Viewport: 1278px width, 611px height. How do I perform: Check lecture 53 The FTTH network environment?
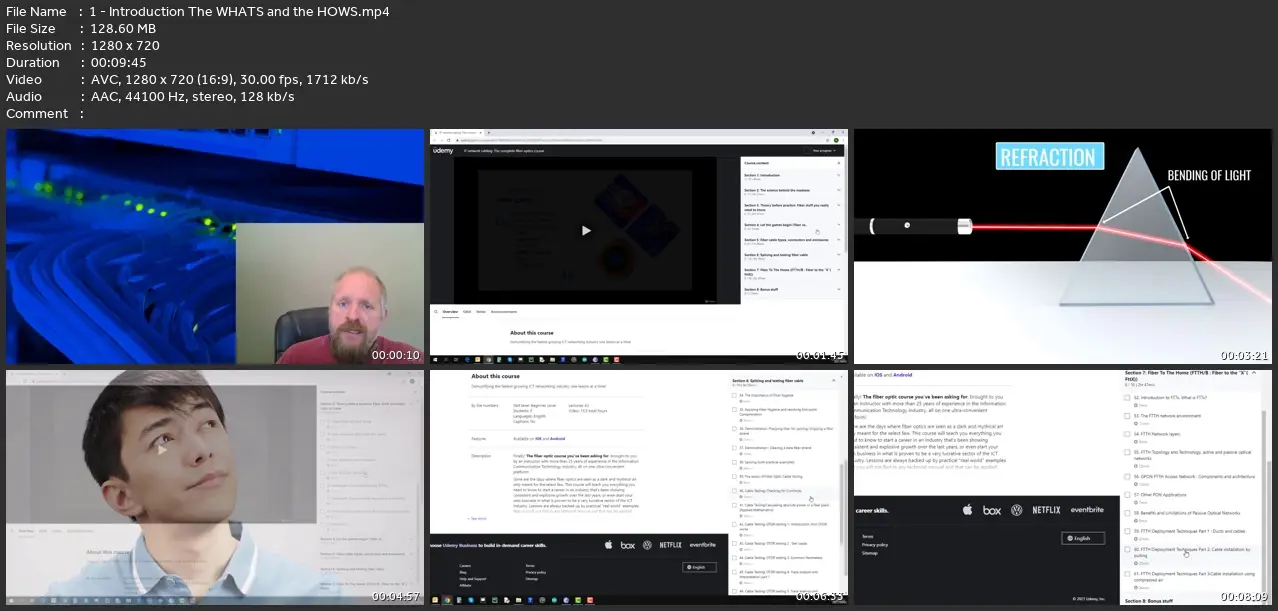[1127, 416]
